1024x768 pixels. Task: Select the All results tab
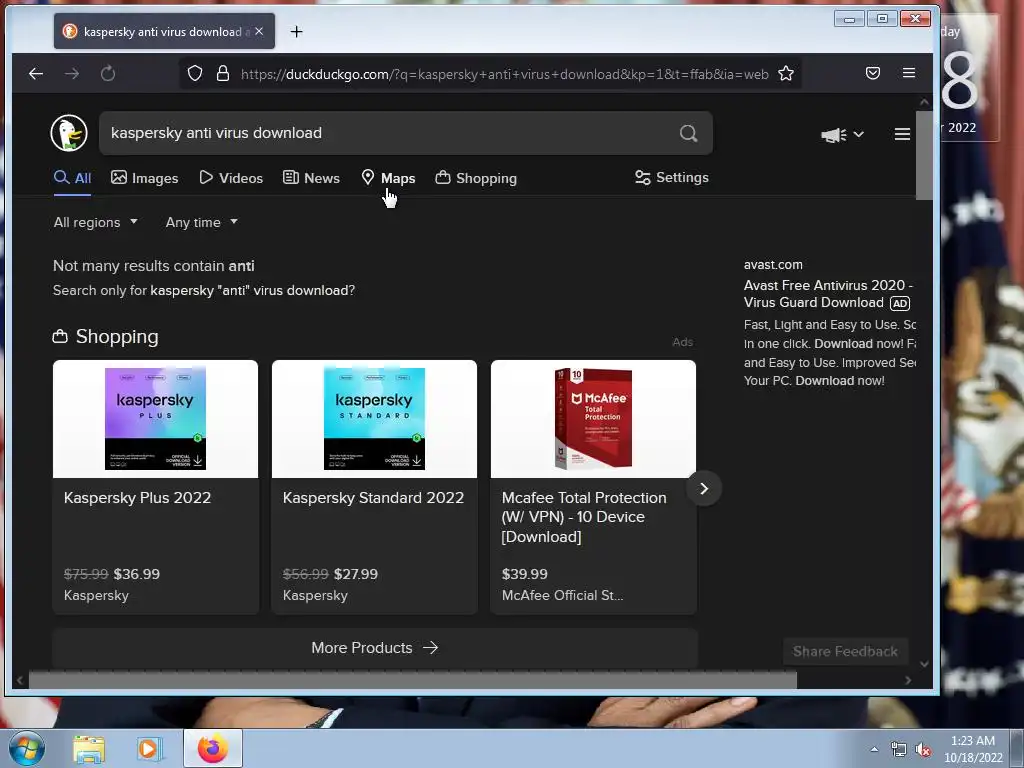[x=72, y=178]
